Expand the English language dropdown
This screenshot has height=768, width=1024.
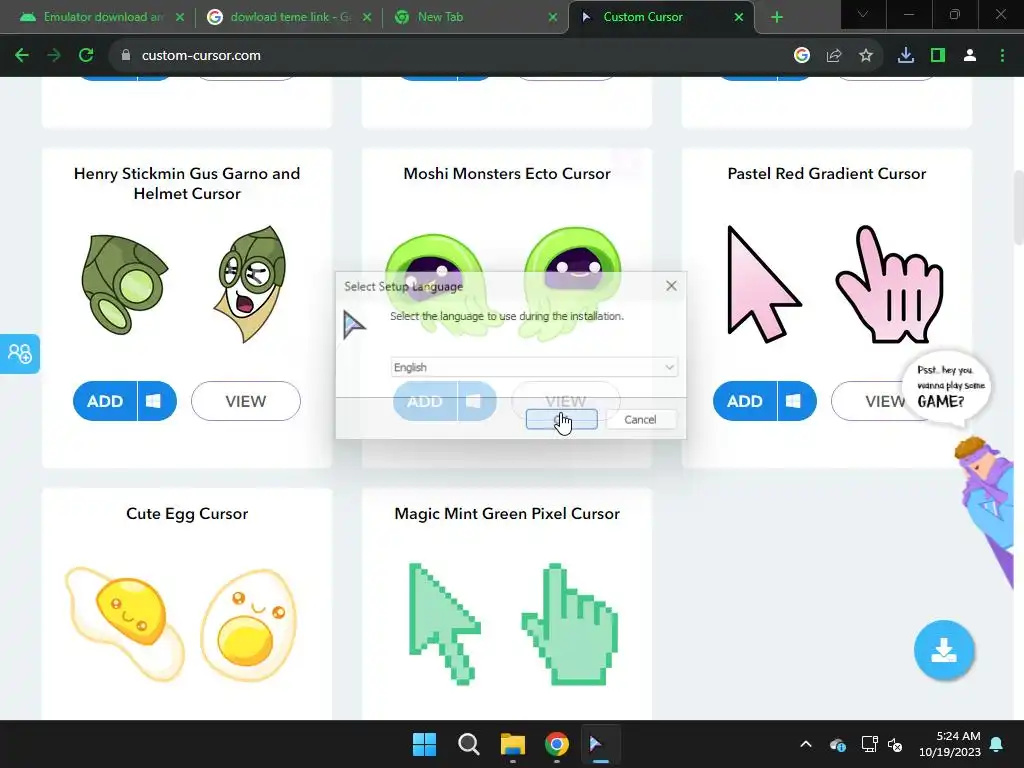pyautogui.click(x=534, y=367)
